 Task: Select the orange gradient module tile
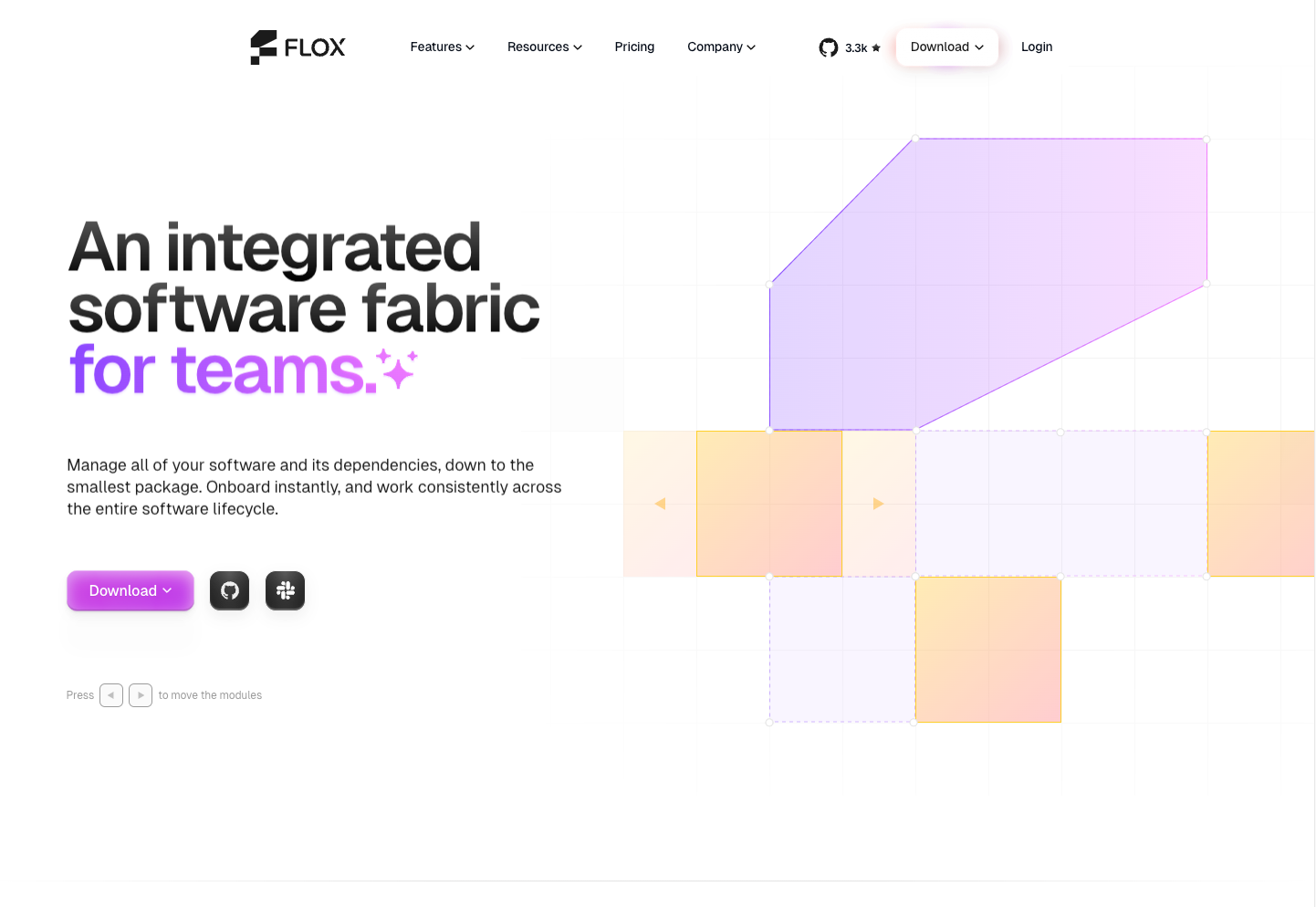987,650
